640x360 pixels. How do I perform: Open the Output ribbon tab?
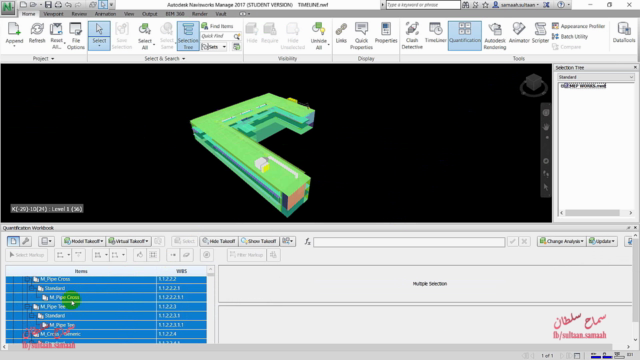[149, 14]
